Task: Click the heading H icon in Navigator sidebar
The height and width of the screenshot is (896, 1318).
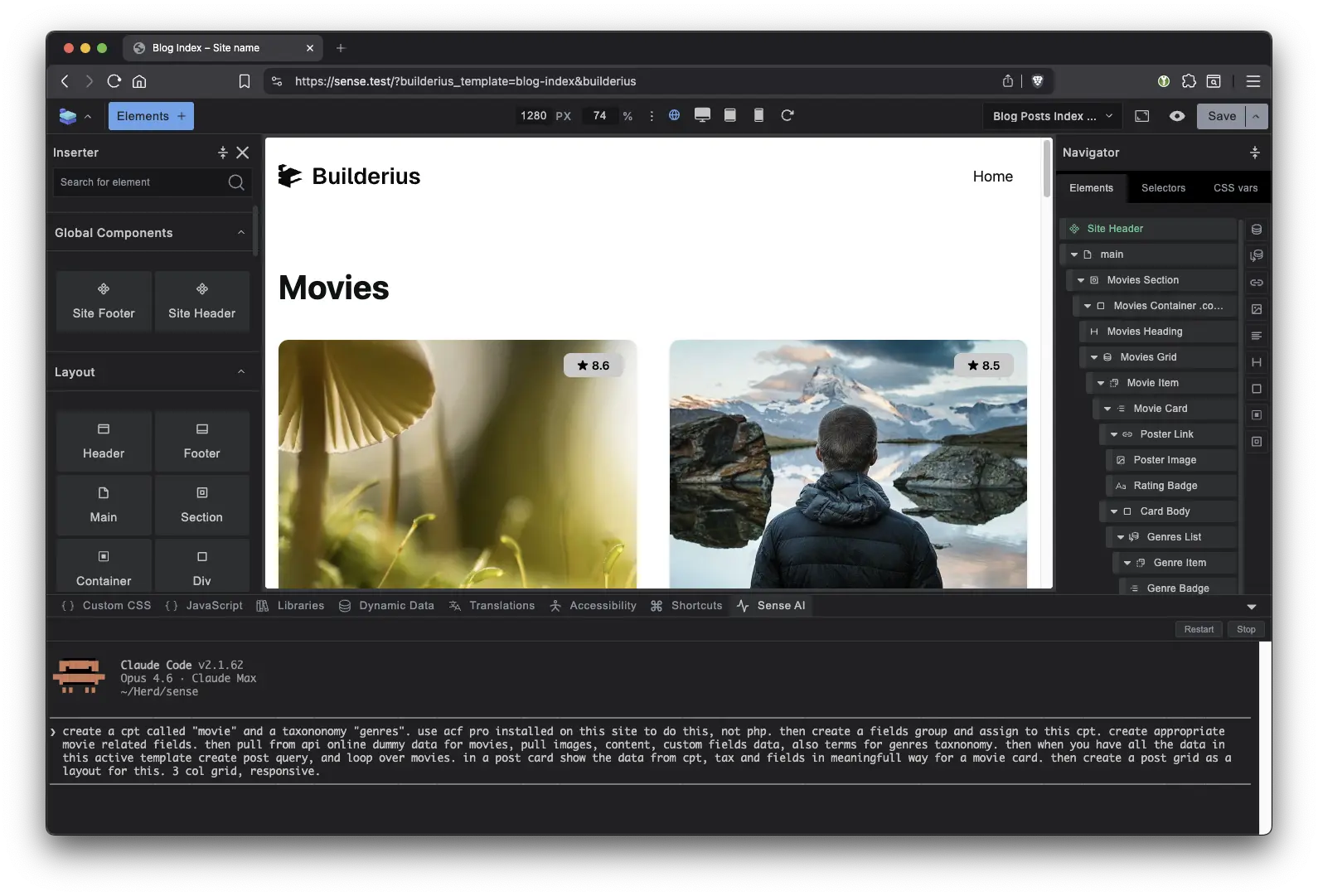Action: click(1257, 362)
